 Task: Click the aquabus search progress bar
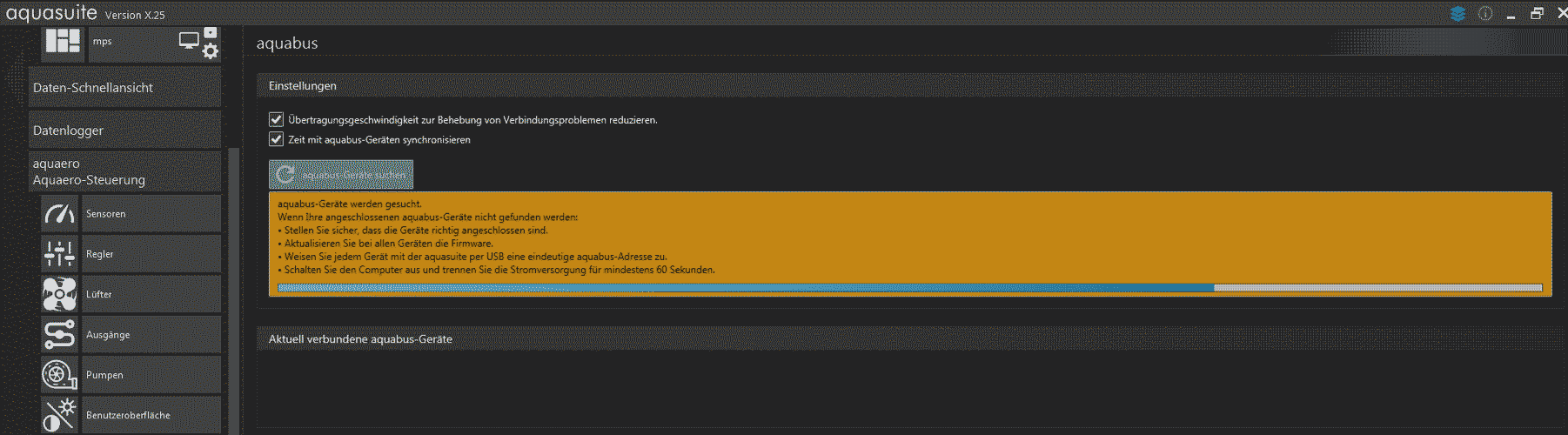pos(909,288)
